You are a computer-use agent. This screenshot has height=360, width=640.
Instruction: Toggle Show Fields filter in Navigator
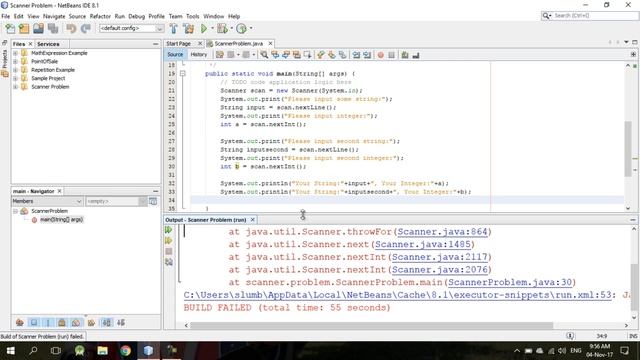(34, 322)
